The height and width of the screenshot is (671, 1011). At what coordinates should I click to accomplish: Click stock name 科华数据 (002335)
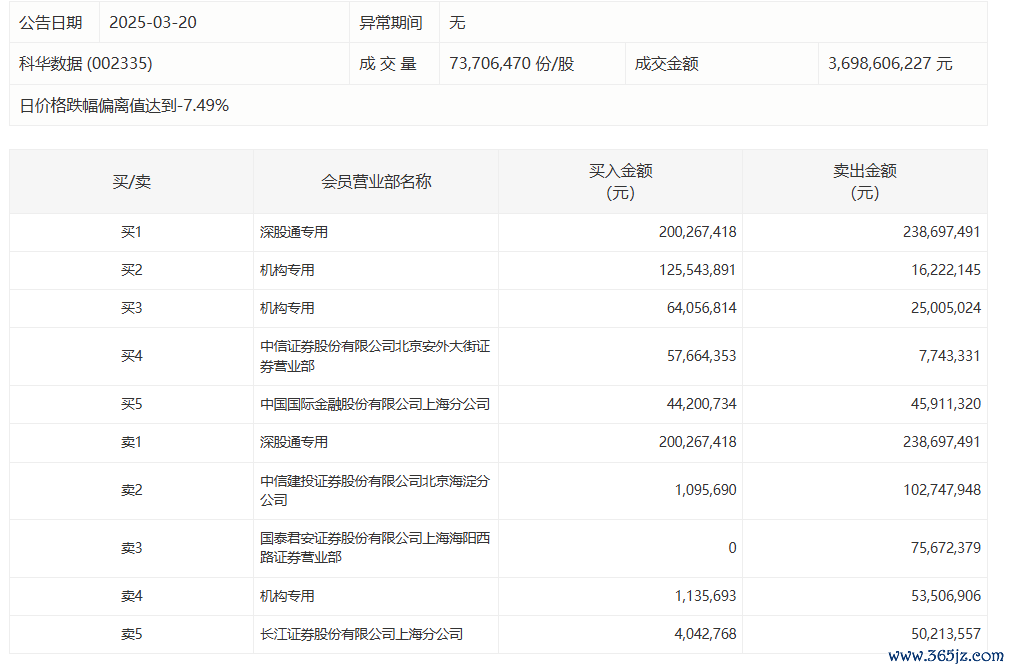[x=86, y=64]
